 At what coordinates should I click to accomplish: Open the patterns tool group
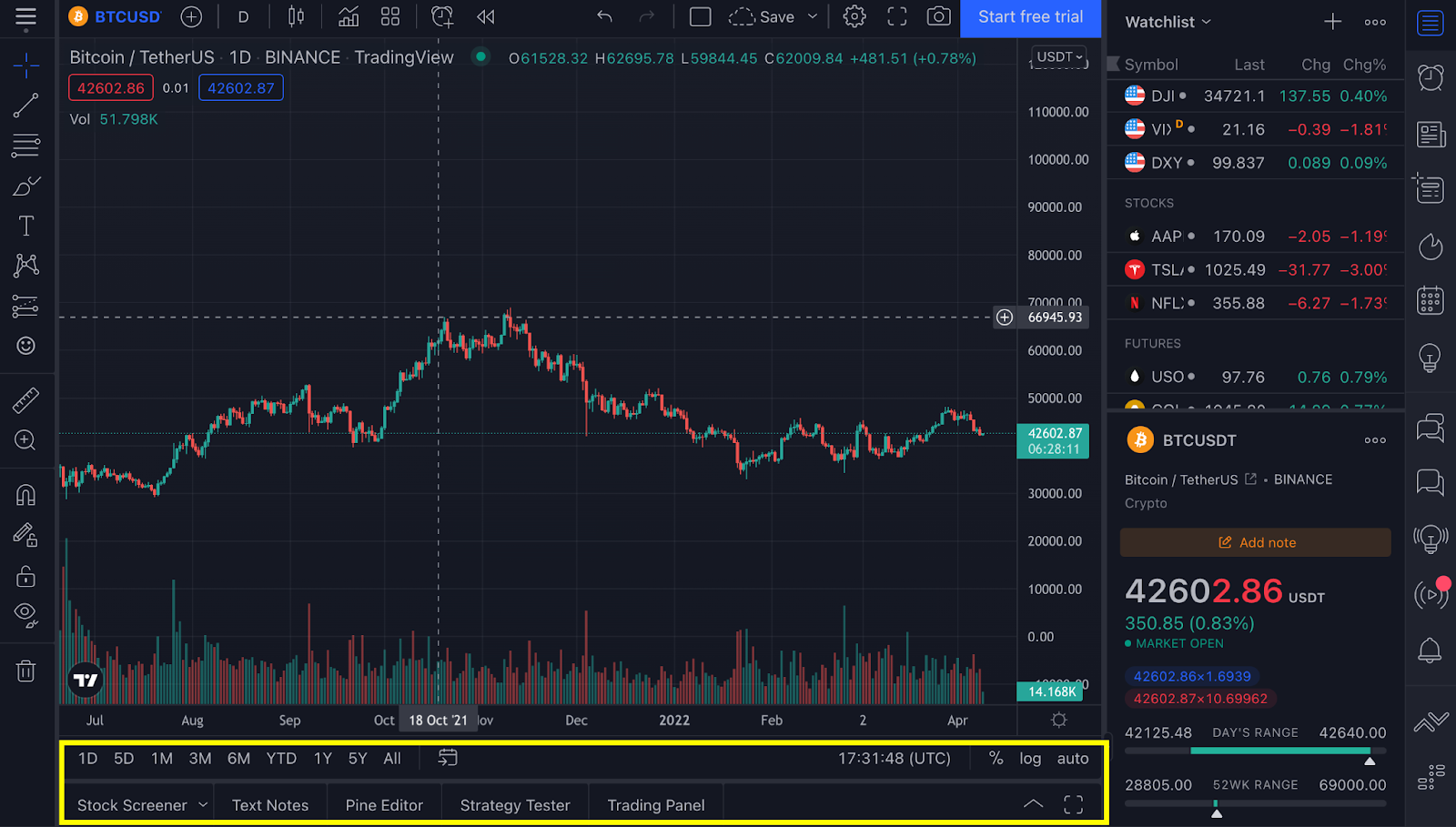click(x=25, y=266)
